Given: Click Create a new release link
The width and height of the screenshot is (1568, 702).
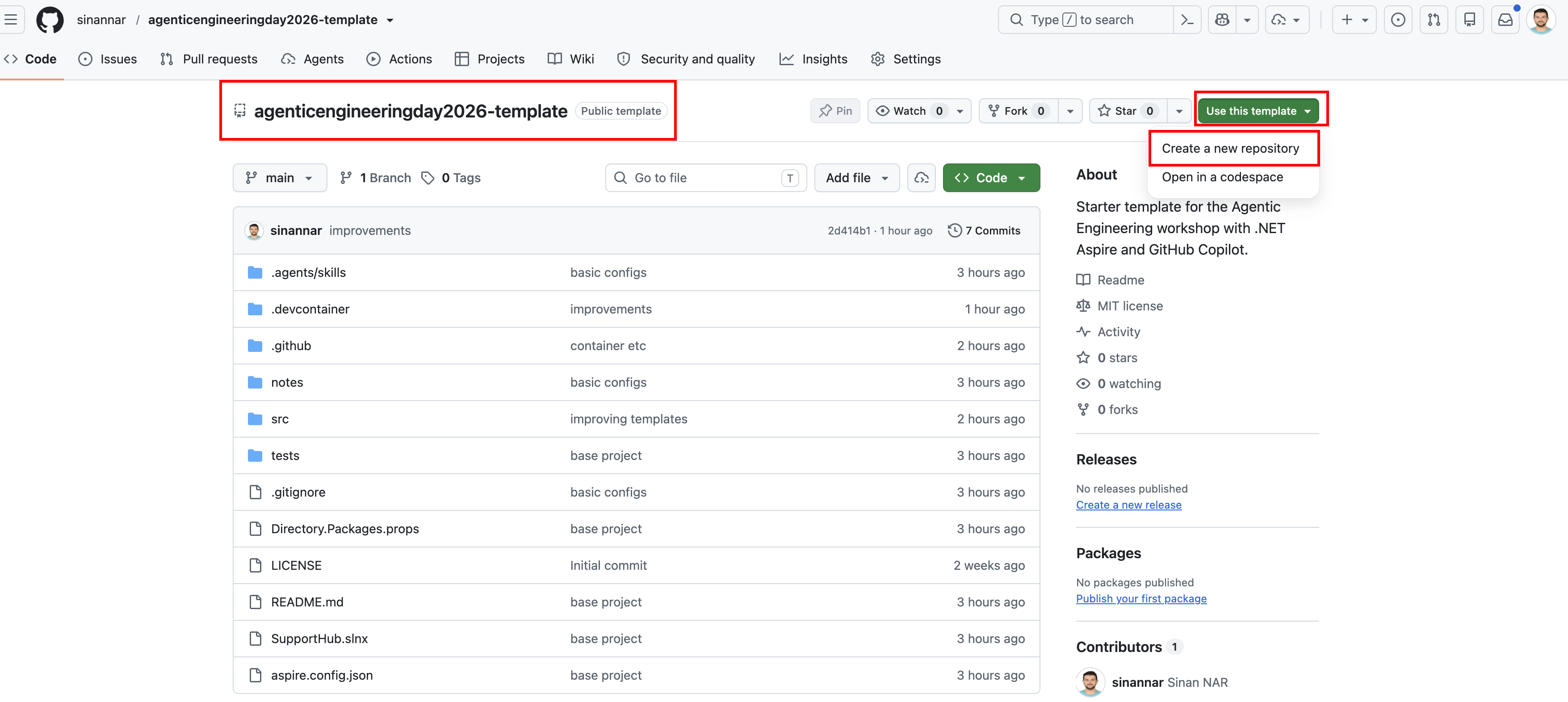Looking at the screenshot, I should (x=1128, y=504).
